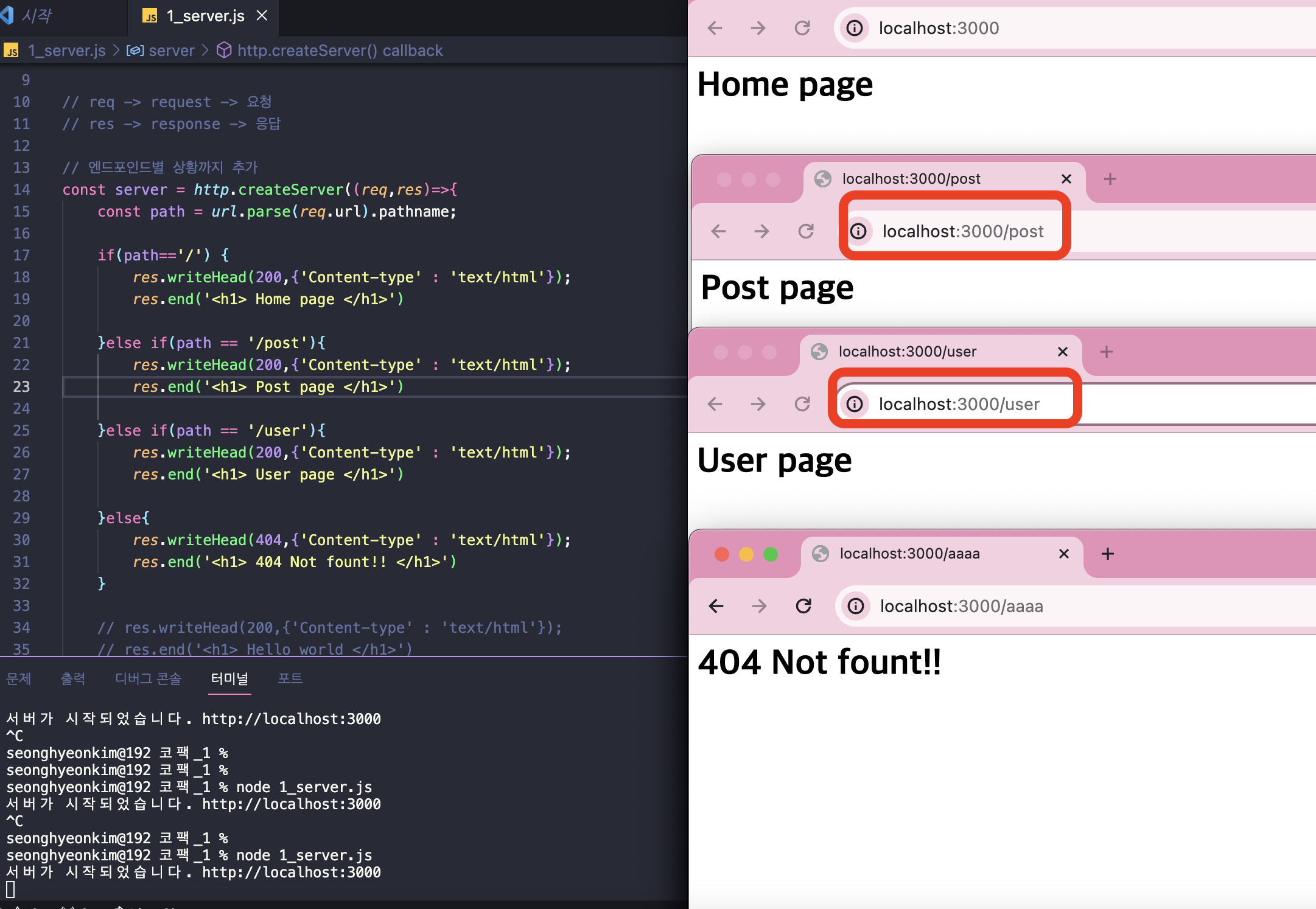
Task: Click site info icon for localhost:3000/post
Action: pos(858,231)
